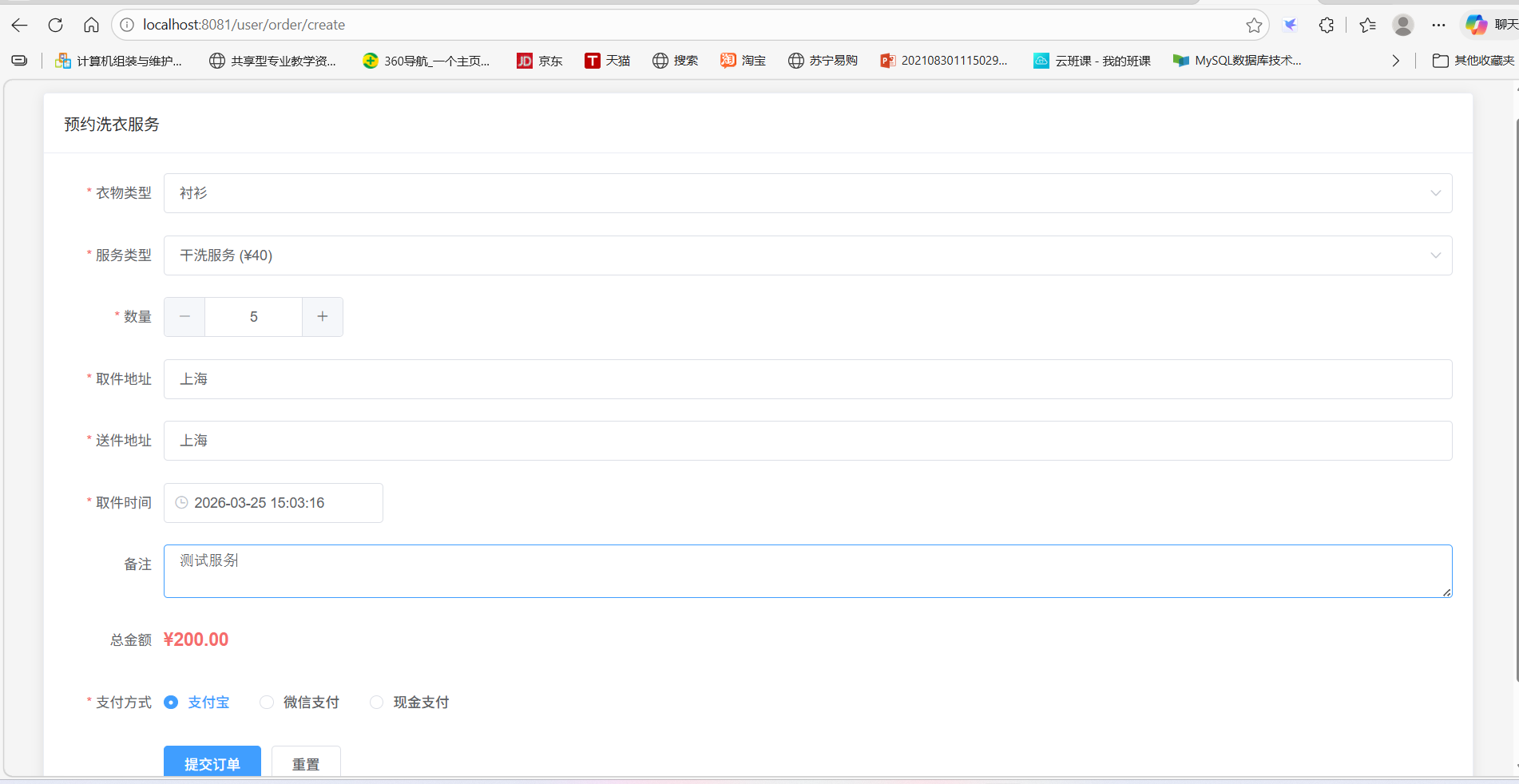Select the 现金支付 payment option
The width and height of the screenshot is (1519, 784).
[410, 703]
